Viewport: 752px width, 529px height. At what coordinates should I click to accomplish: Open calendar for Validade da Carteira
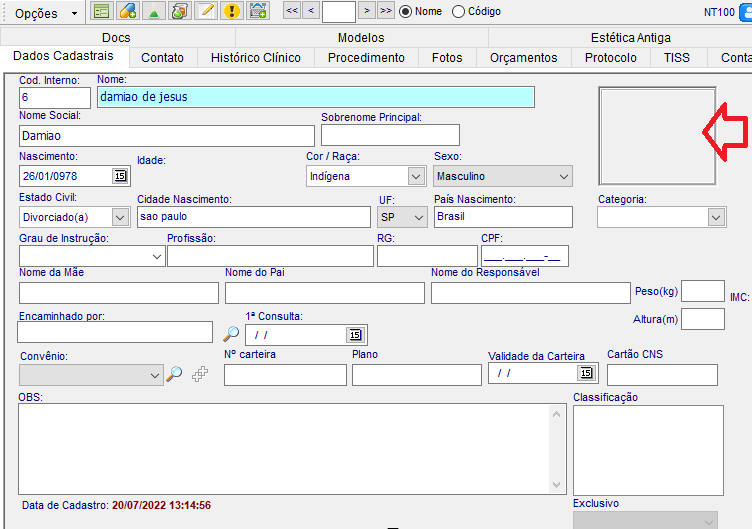point(586,374)
